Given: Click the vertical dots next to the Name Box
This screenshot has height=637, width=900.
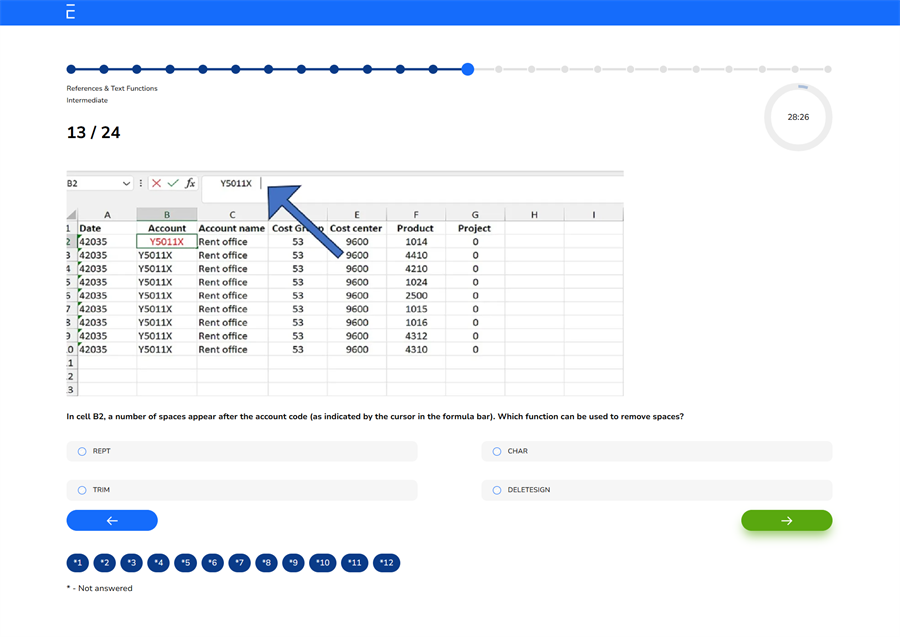Looking at the screenshot, I should (x=140, y=183).
